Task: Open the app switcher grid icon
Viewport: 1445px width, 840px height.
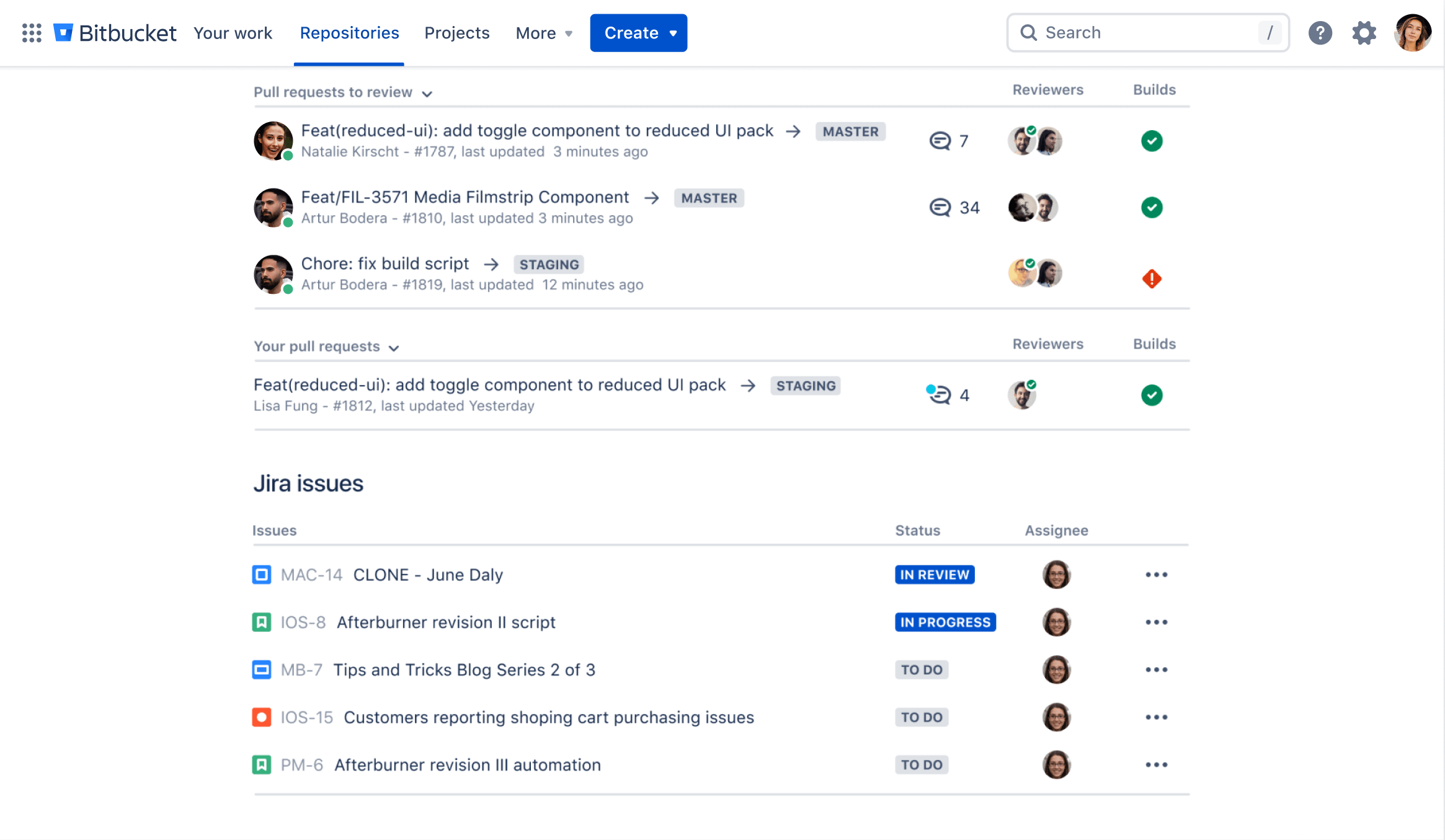Action: (32, 33)
